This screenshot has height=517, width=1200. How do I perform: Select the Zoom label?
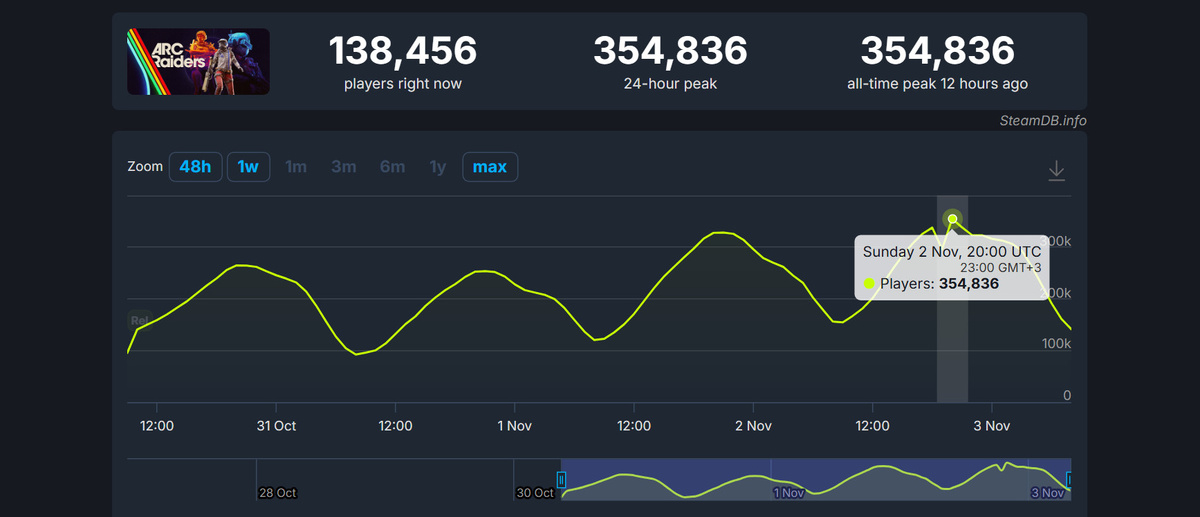pyautogui.click(x=145, y=166)
